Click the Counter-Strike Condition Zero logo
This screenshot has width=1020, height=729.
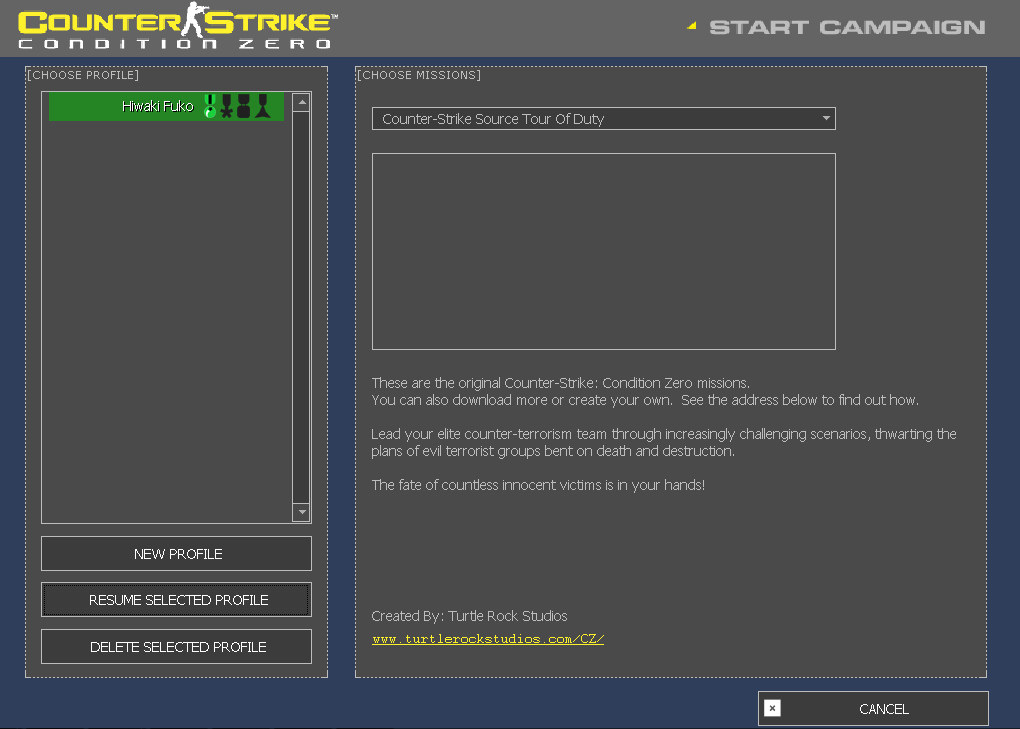176,26
